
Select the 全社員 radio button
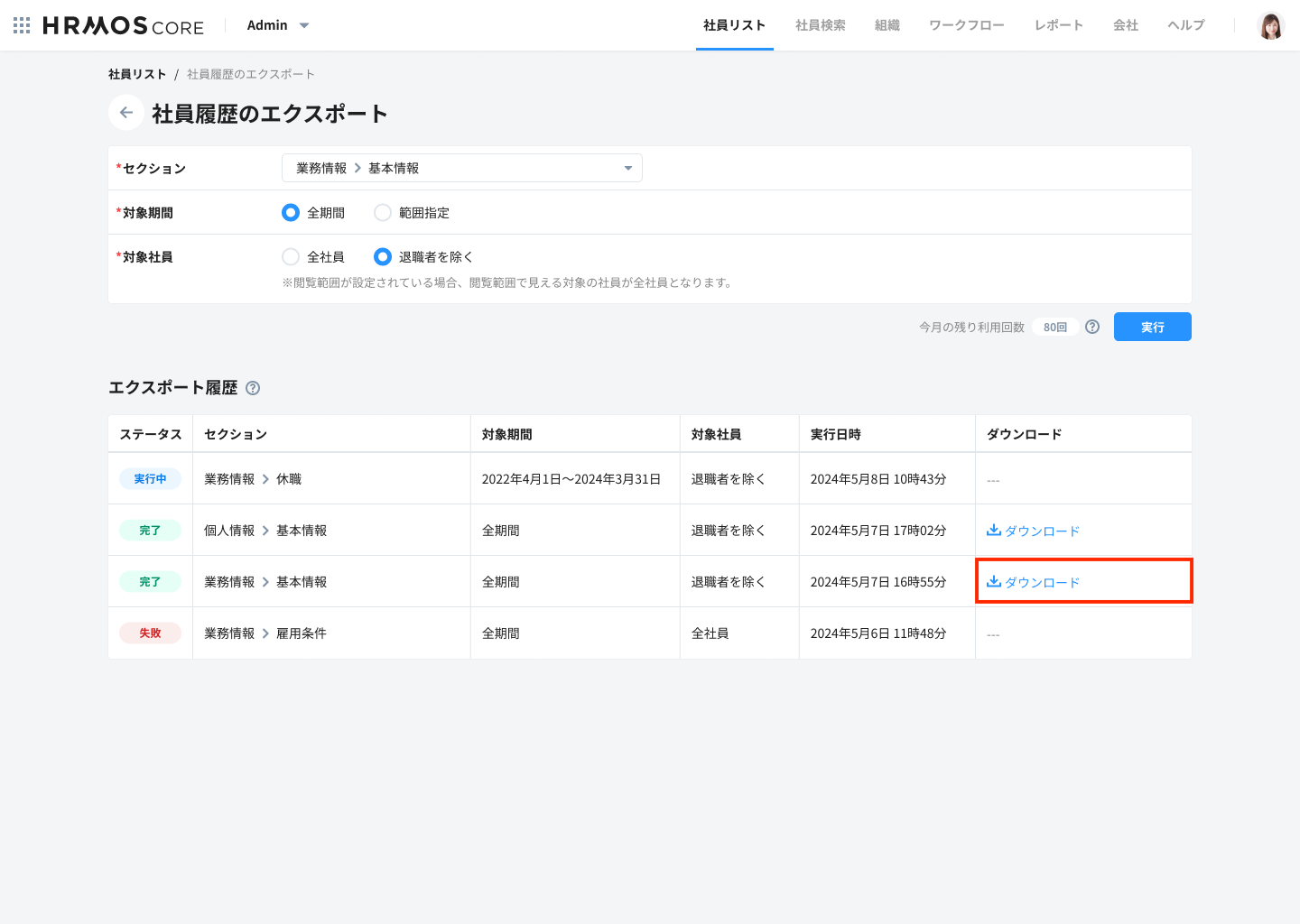coord(291,256)
